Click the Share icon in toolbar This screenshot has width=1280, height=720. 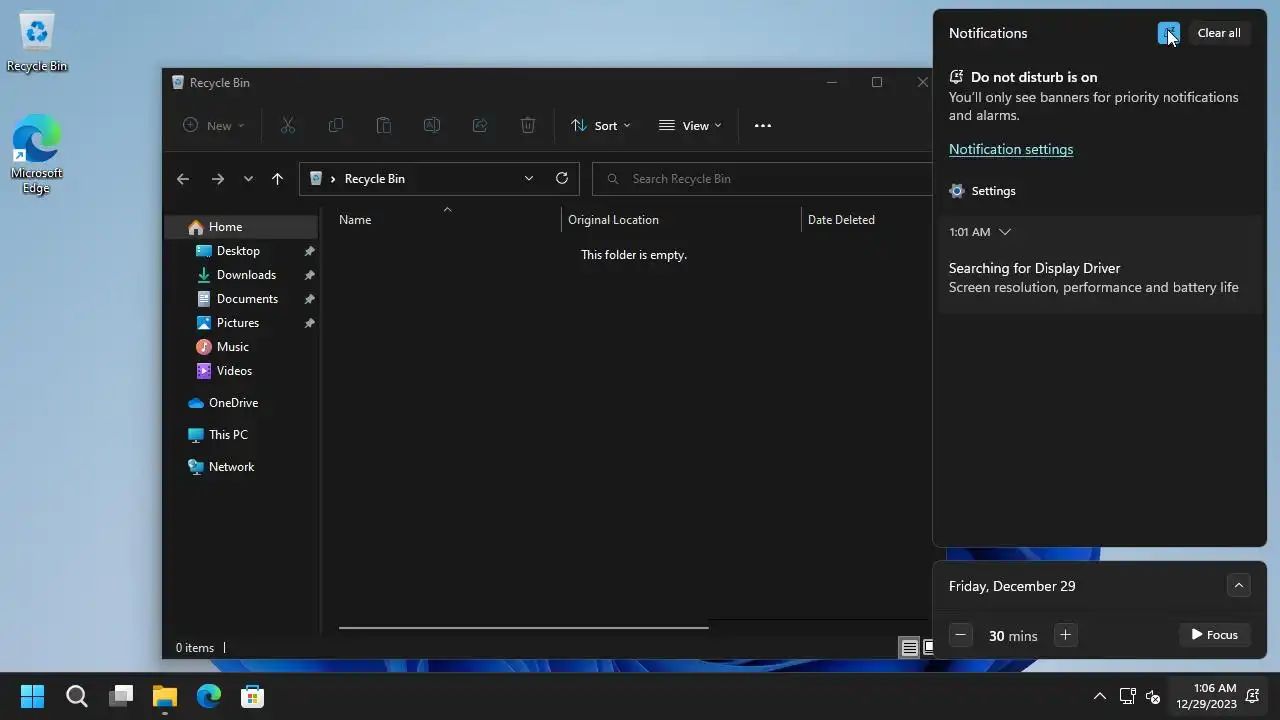click(x=480, y=125)
